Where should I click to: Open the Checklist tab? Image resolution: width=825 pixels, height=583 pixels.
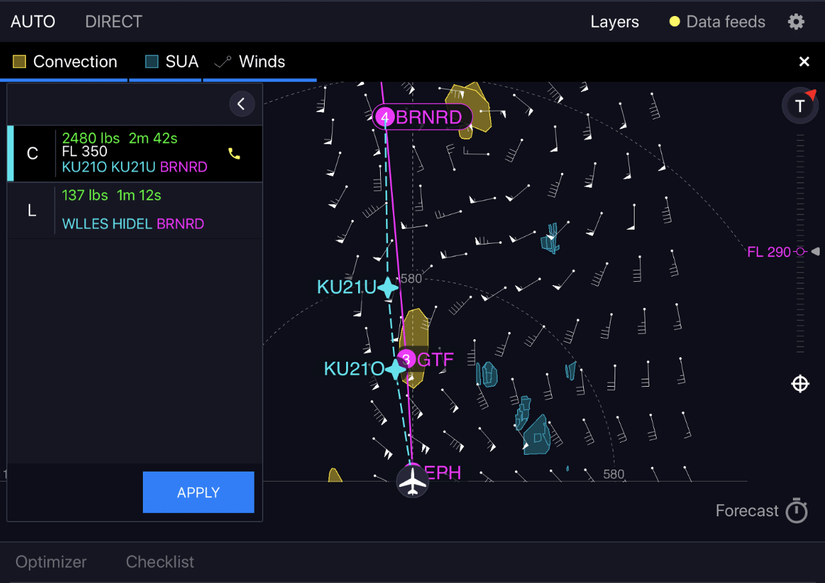(x=160, y=562)
